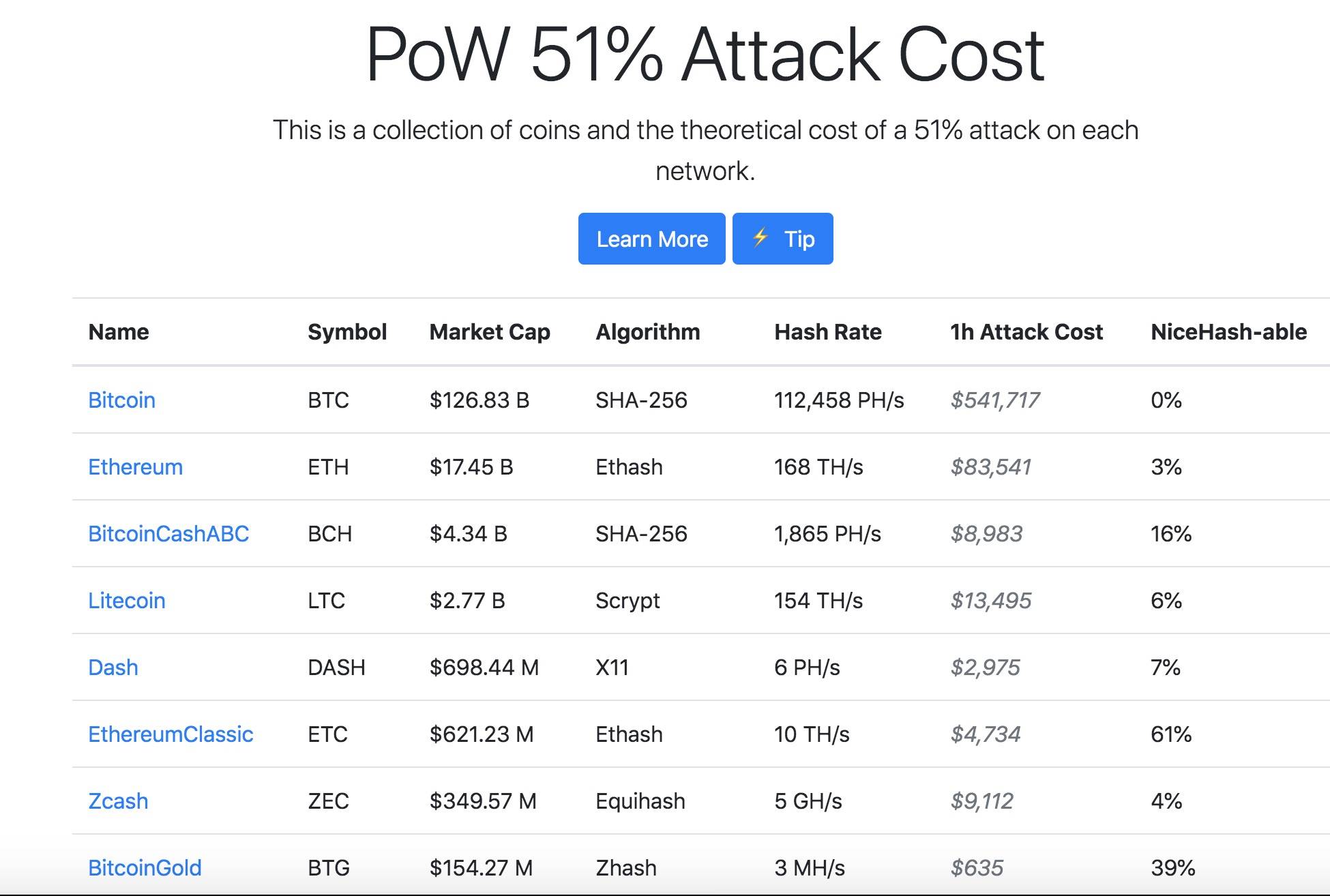
Task: Sort the table by Algorithm column
Action: pyautogui.click(x=648, y=332)
